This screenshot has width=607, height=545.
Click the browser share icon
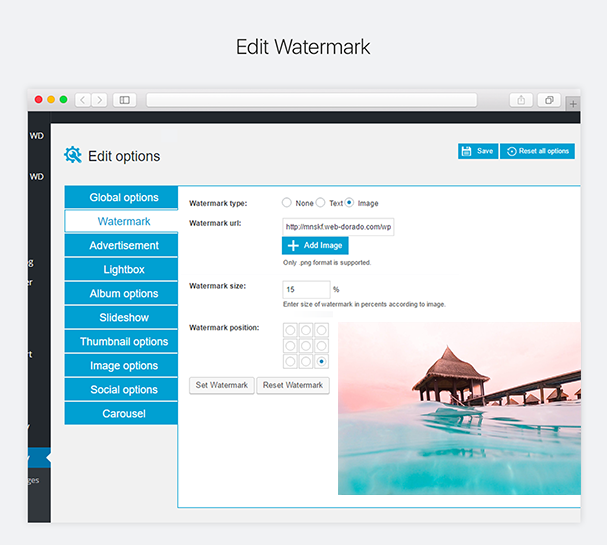point(522,100)
